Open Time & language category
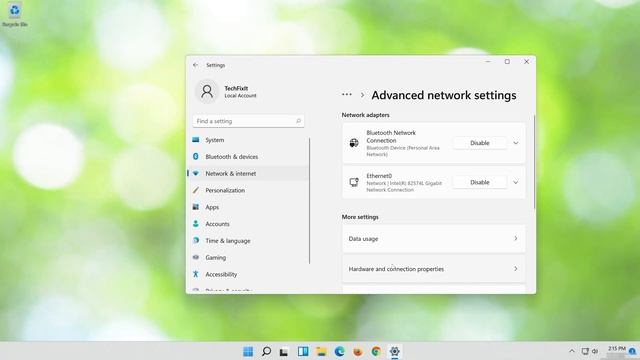This screenshot has height=360, width=640. (x=248, y=240)
